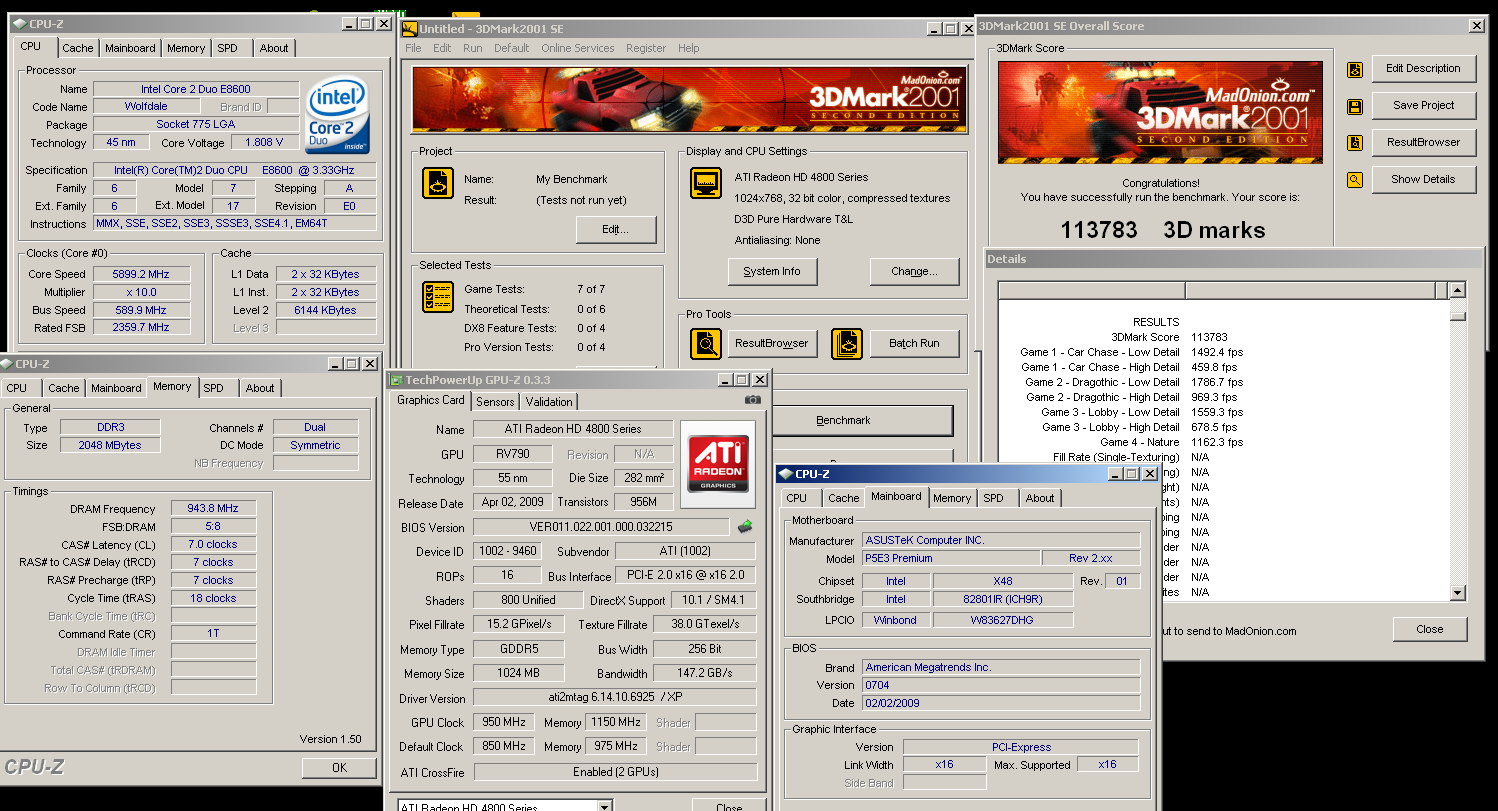
Task: Open the Default menu in 3DMark2001
Action: [511, 48]
